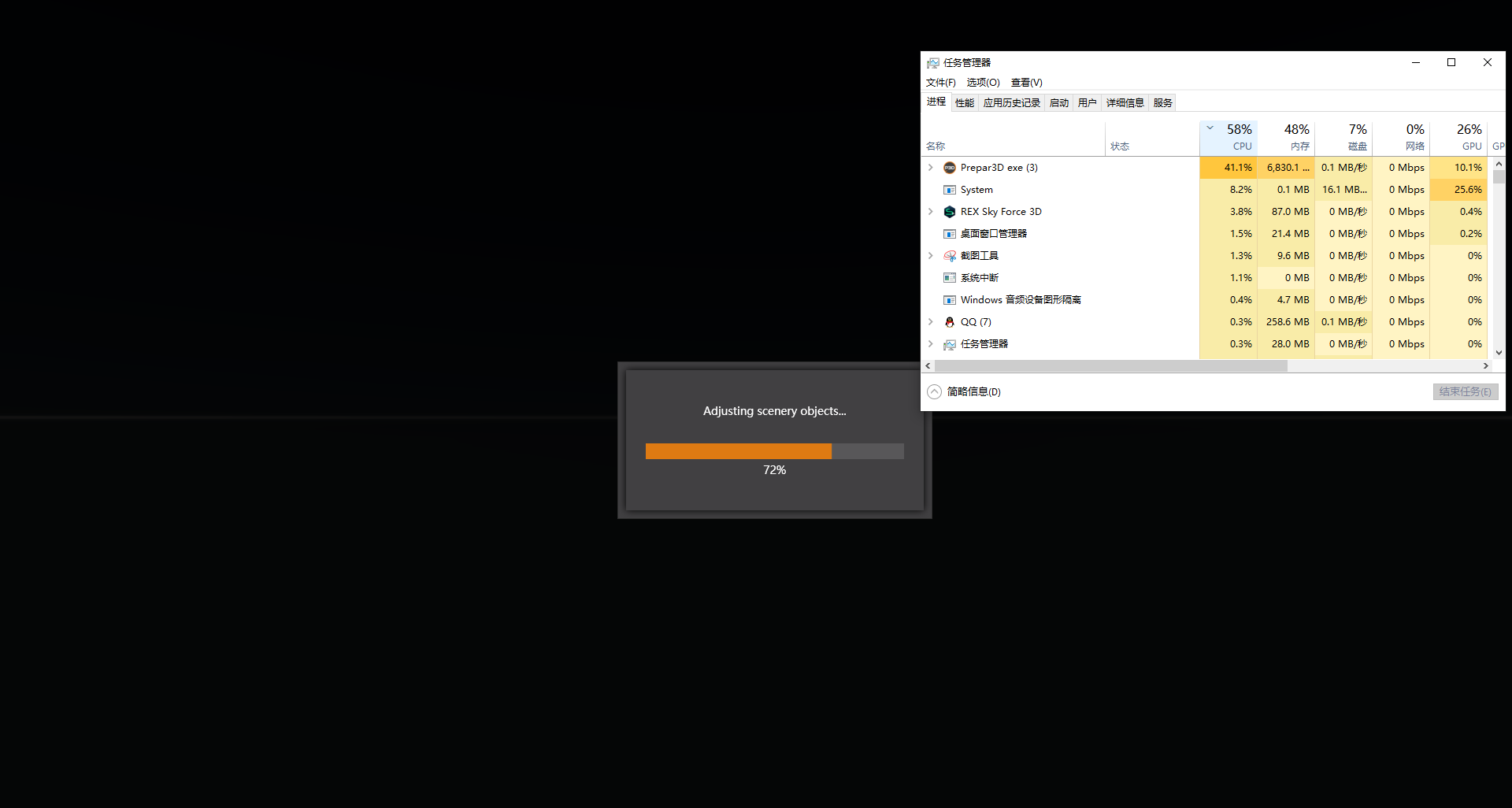Sort by the 状态 column header
Screen dimensions: 1512x808
(x=1152, y=138)
